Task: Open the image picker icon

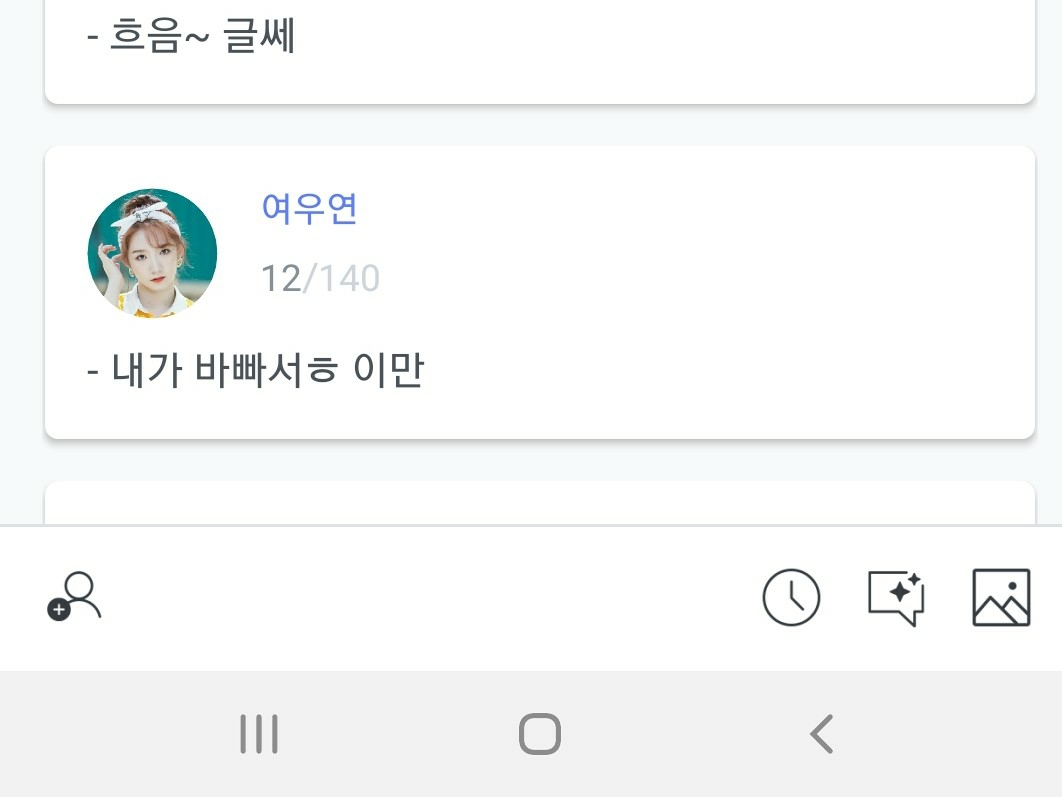Action: coord(1001,598)
